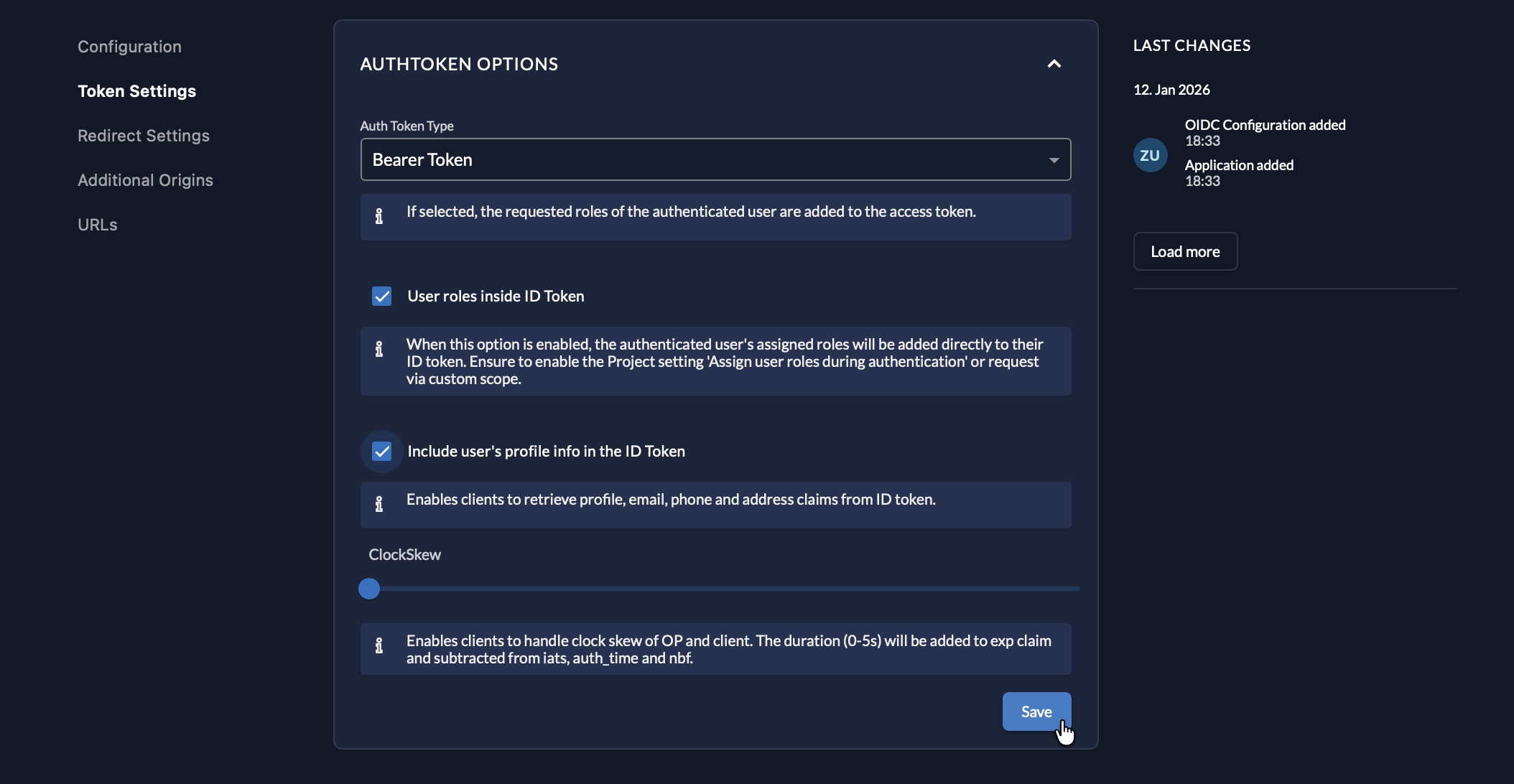Save the token settings
The height and width of the screenshot is (784, 1514).
(x=1036, y=711)
